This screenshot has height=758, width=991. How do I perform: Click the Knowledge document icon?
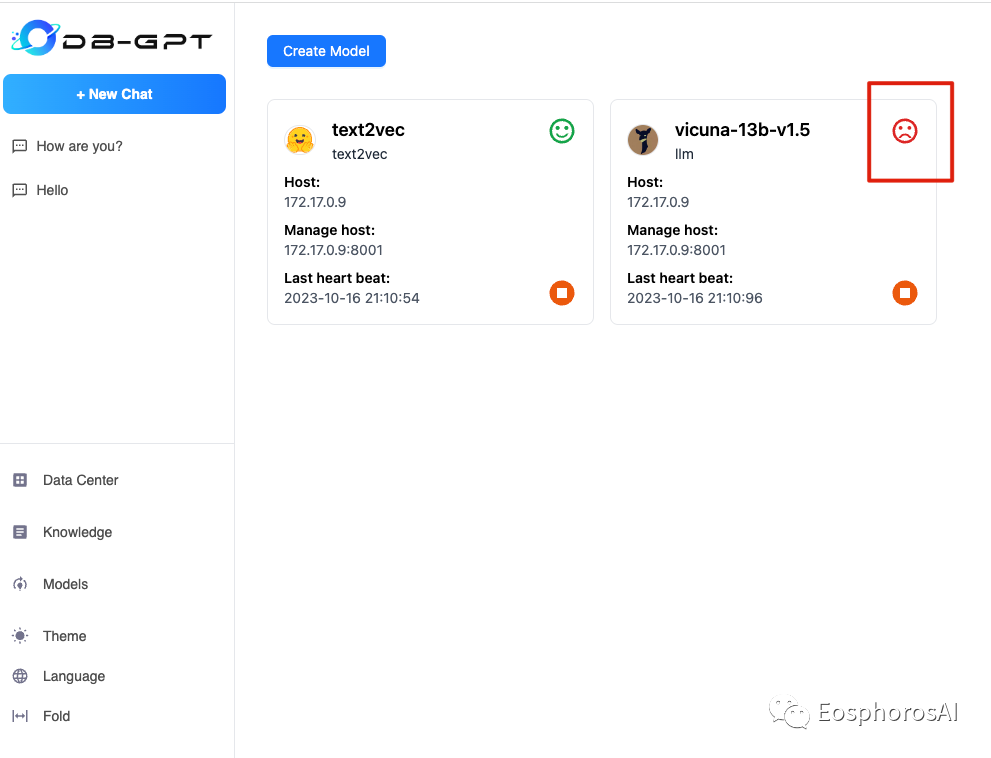coord(20,532)
